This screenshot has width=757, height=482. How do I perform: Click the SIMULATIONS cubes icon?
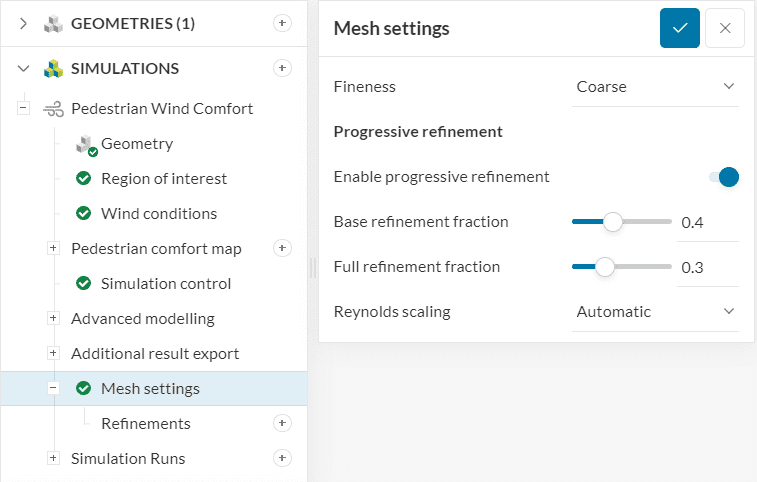tap(53, 69)
